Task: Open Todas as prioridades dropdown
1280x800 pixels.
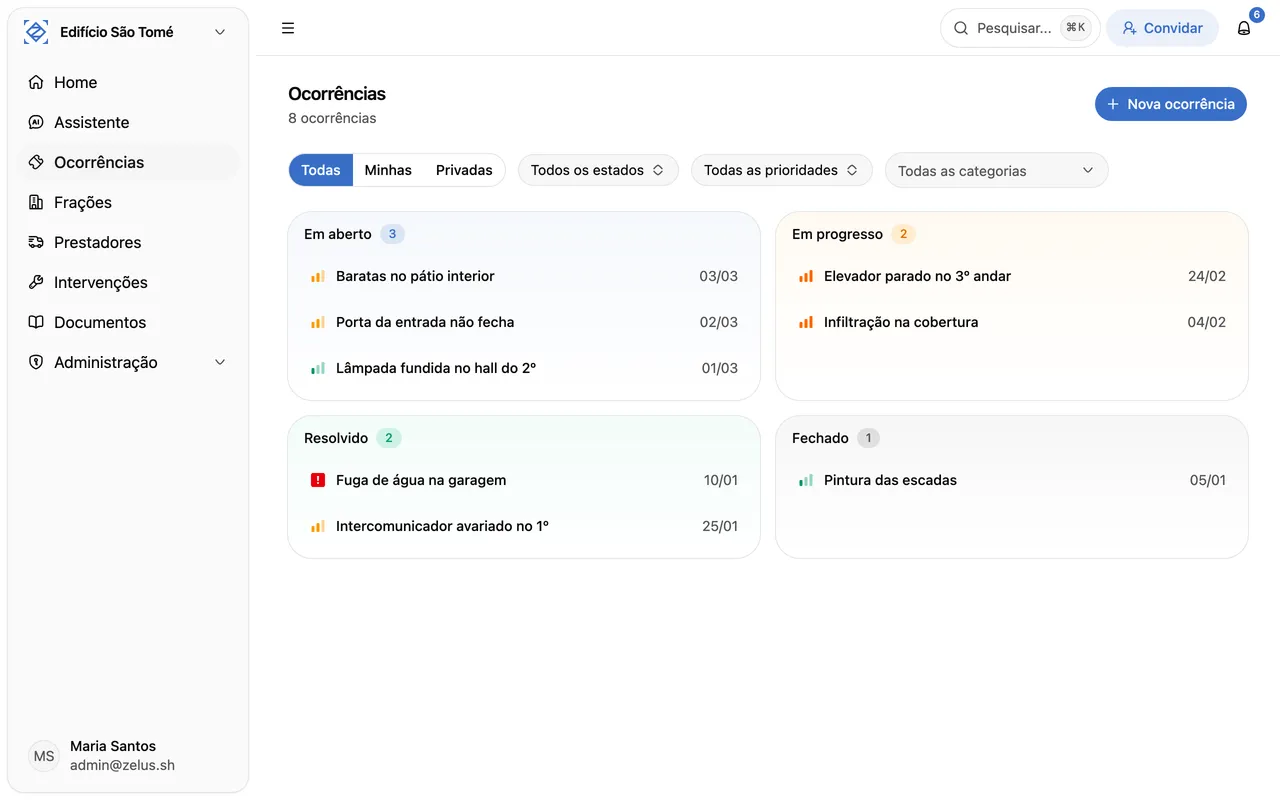Action: [x=781, y=170]
